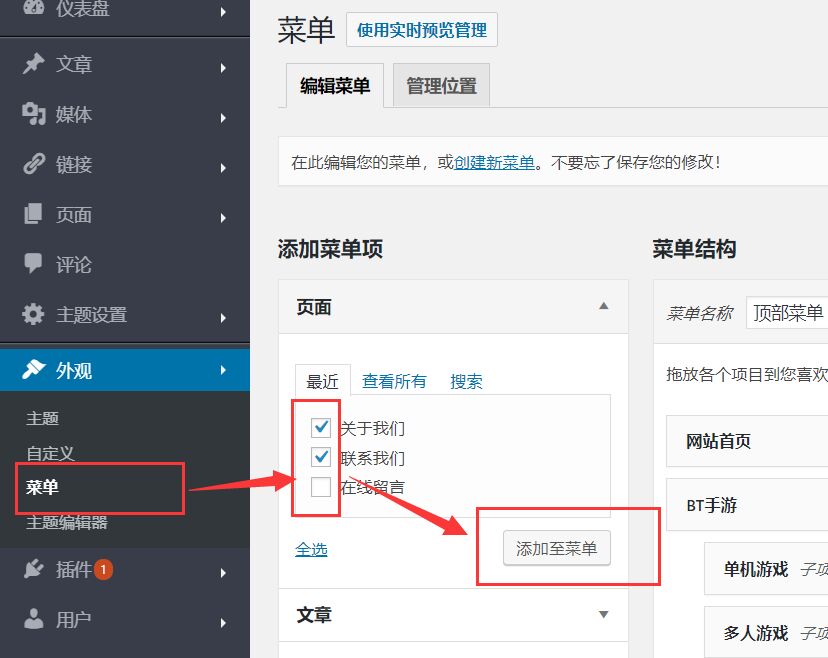Image resolution: width=828 pixels, height=658 pixels.
Task: Open the 菜单 submenu item
Action: [x=42, y=487]
